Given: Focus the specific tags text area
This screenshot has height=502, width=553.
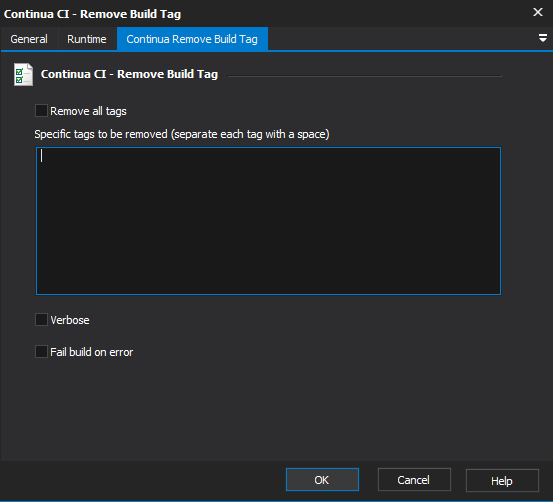Looking at the screenshot, I should pyautogui.click(x=268, y=221).
